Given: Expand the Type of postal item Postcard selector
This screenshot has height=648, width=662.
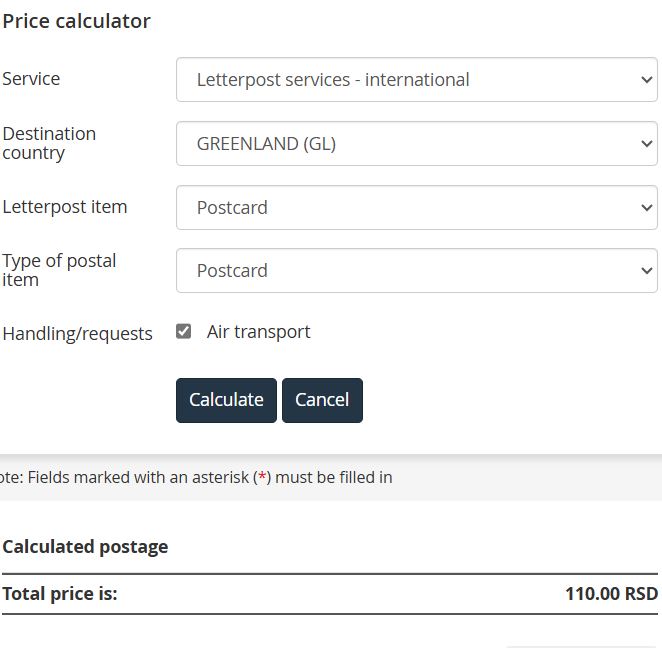Looking at the screenshot, I should pos(417,271).
